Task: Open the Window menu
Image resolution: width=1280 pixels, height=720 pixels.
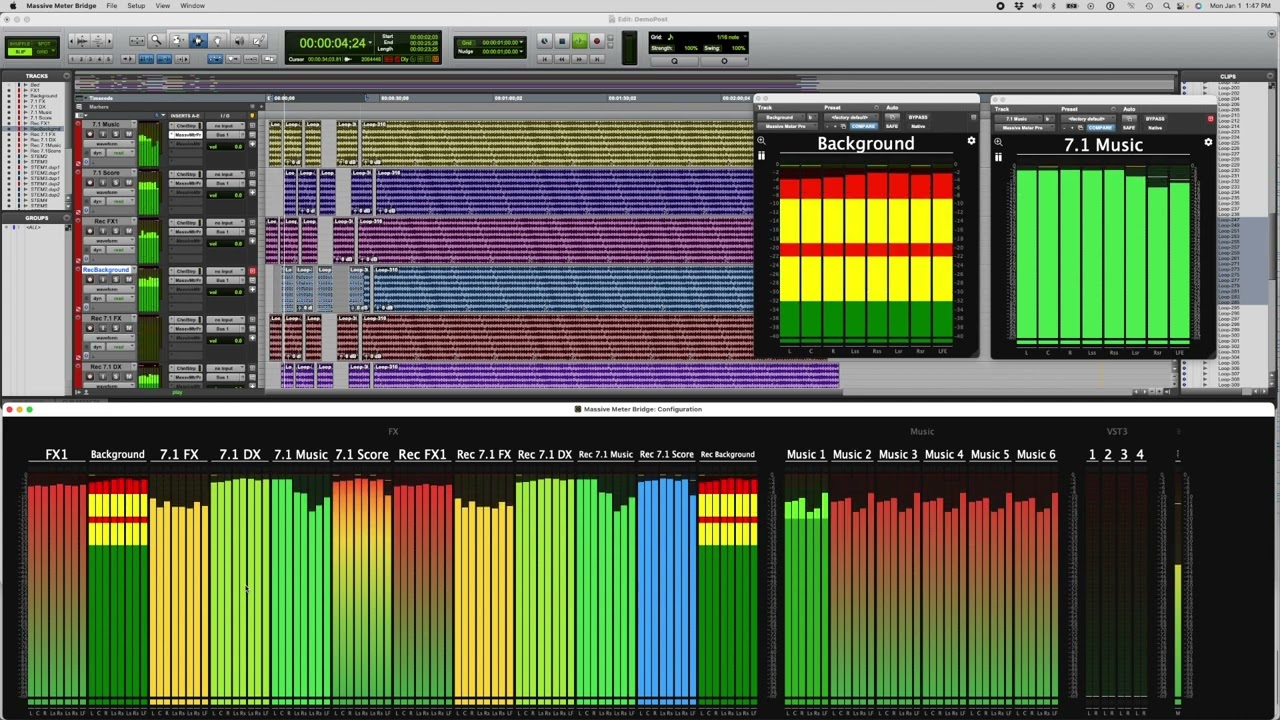Action: coord(192,6)
